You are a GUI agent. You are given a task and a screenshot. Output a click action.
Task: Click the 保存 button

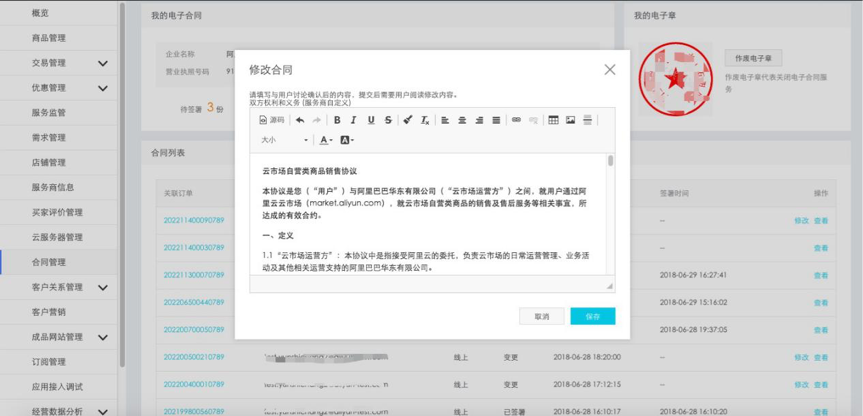pos(593,316)
